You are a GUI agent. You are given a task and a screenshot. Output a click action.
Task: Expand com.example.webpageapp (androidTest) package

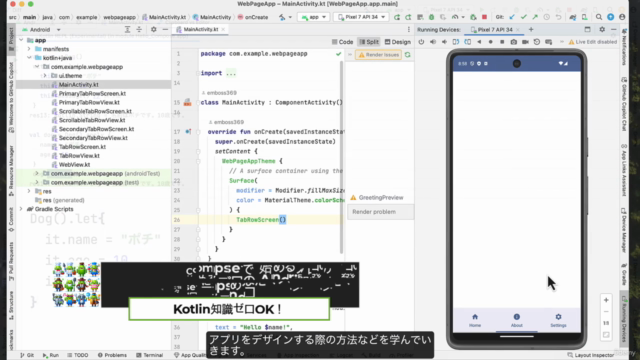tap(37, 173)
